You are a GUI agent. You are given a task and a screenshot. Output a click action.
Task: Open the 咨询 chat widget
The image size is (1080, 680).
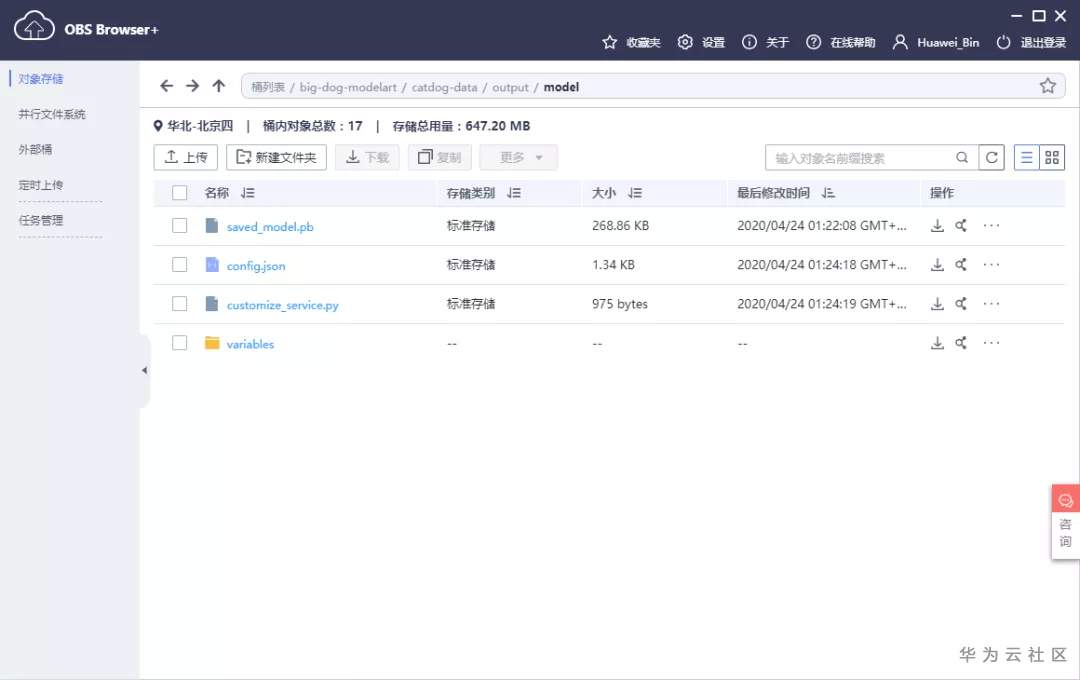1065,522
